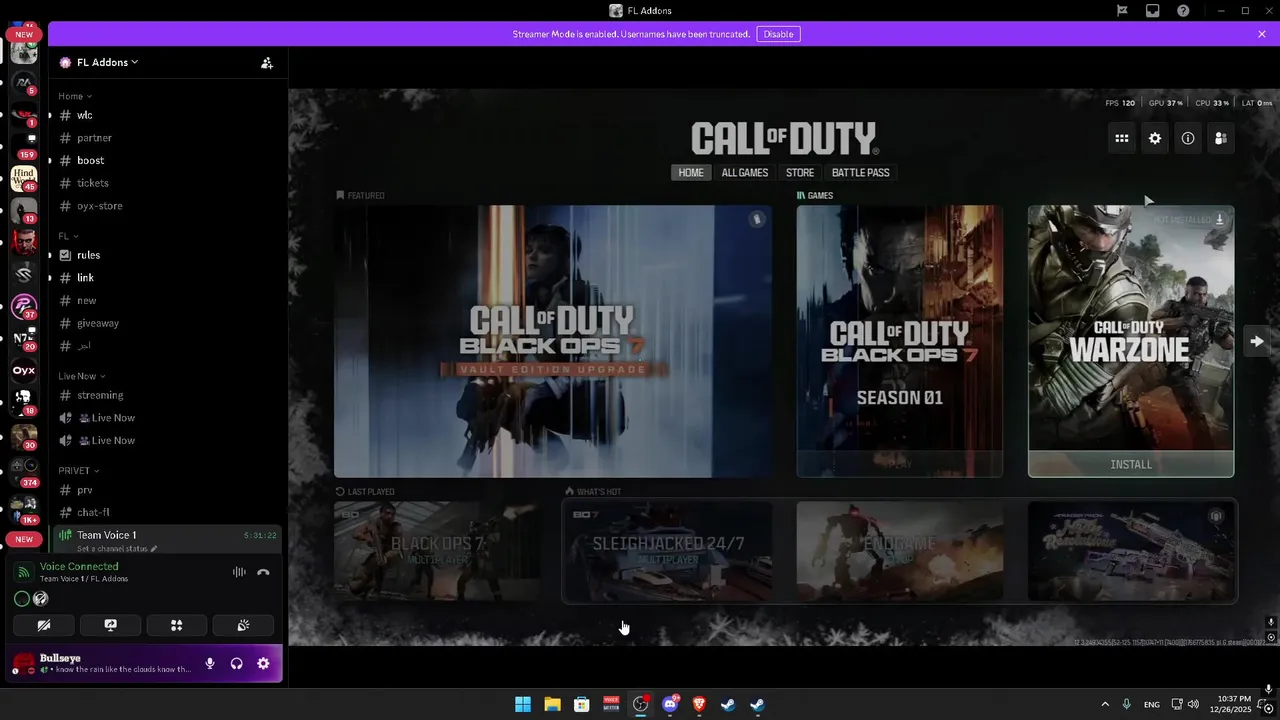Click invite people icon next to FL Addons
The width and height of the screenshot is (1280, 720).
tap(267, 62)
